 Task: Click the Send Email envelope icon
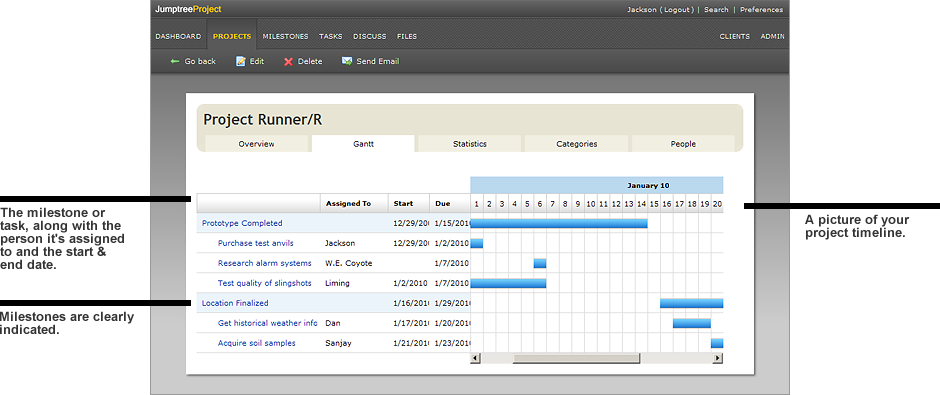(347, 61)
